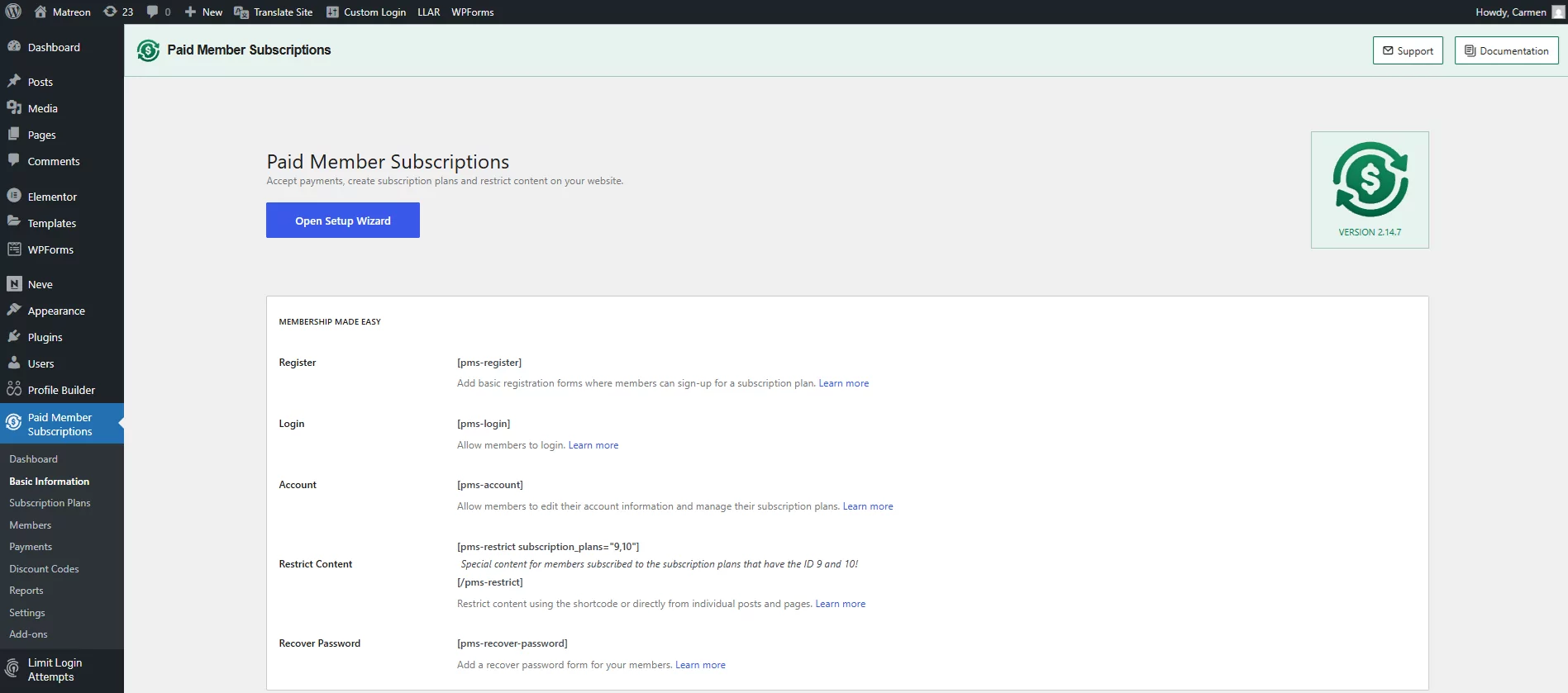
Task: Select the [pms-recover-password] shortcode text
Action: tap(512, 643)
